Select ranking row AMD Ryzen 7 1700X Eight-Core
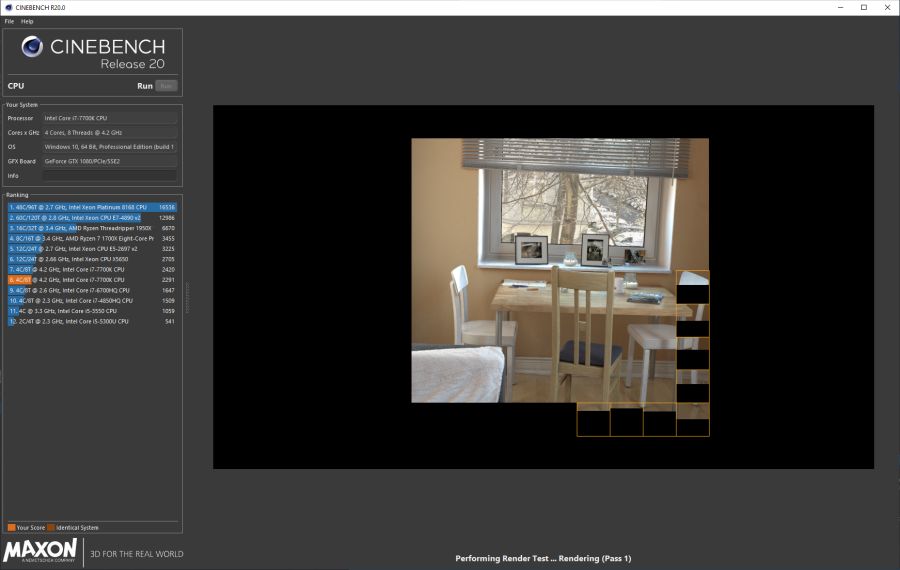 (92, 239)
